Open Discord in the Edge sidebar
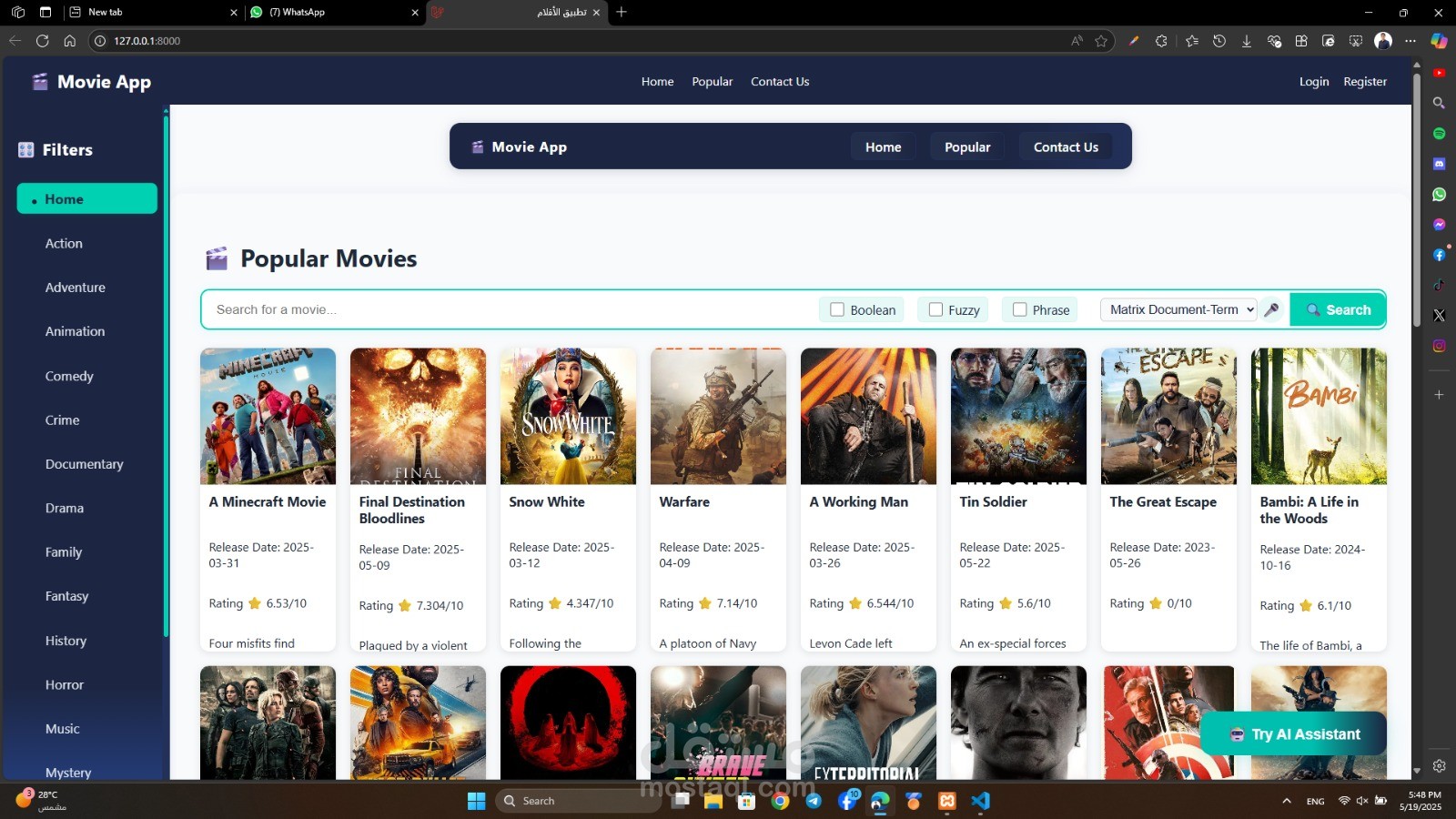Image resolution: width=1456 pixels, height=819 pixels. click(1439, 164)
